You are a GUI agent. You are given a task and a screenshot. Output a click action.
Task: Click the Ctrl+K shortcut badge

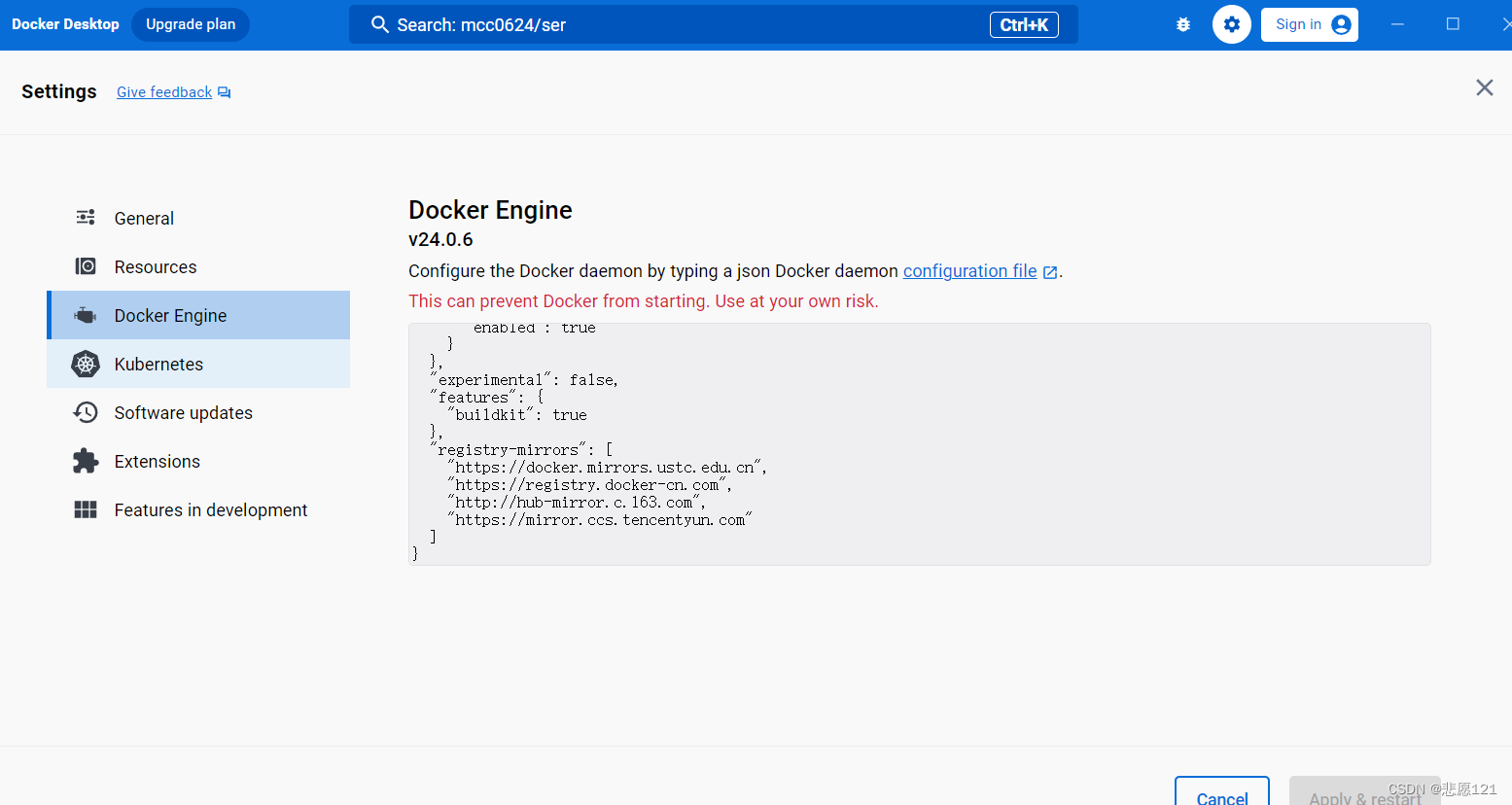click(x=1024, y=24)
